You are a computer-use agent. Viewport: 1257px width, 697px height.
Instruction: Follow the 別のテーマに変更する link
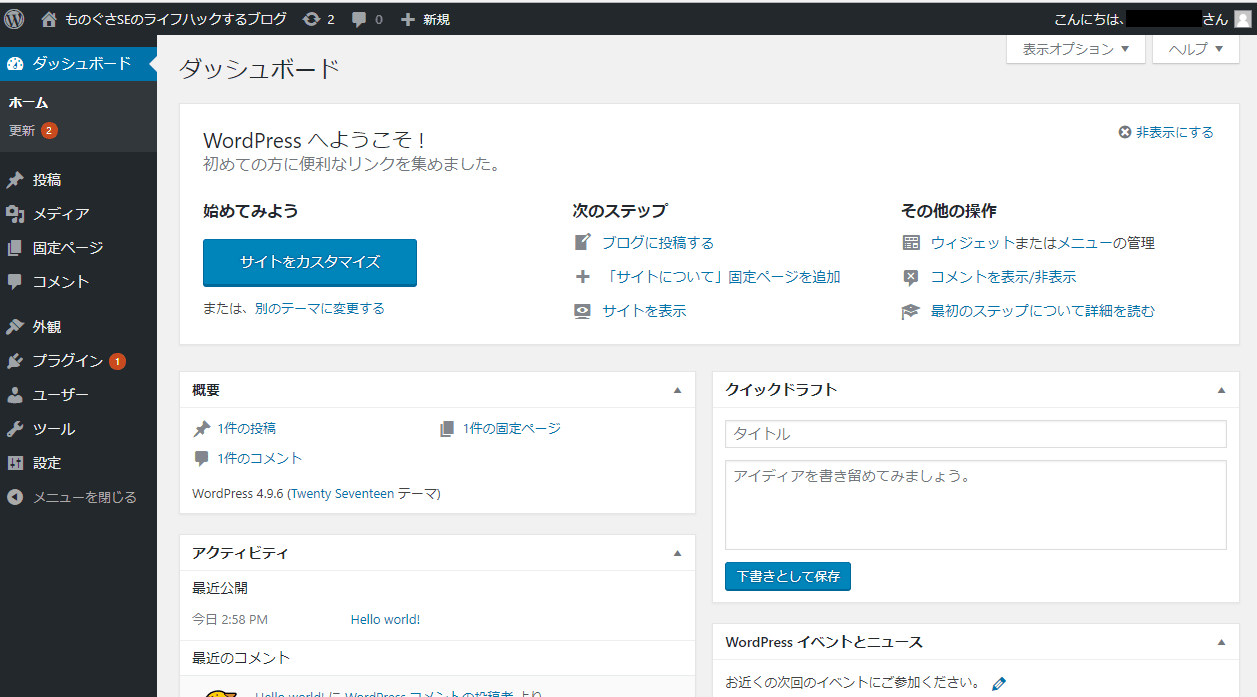coord(320,308)
